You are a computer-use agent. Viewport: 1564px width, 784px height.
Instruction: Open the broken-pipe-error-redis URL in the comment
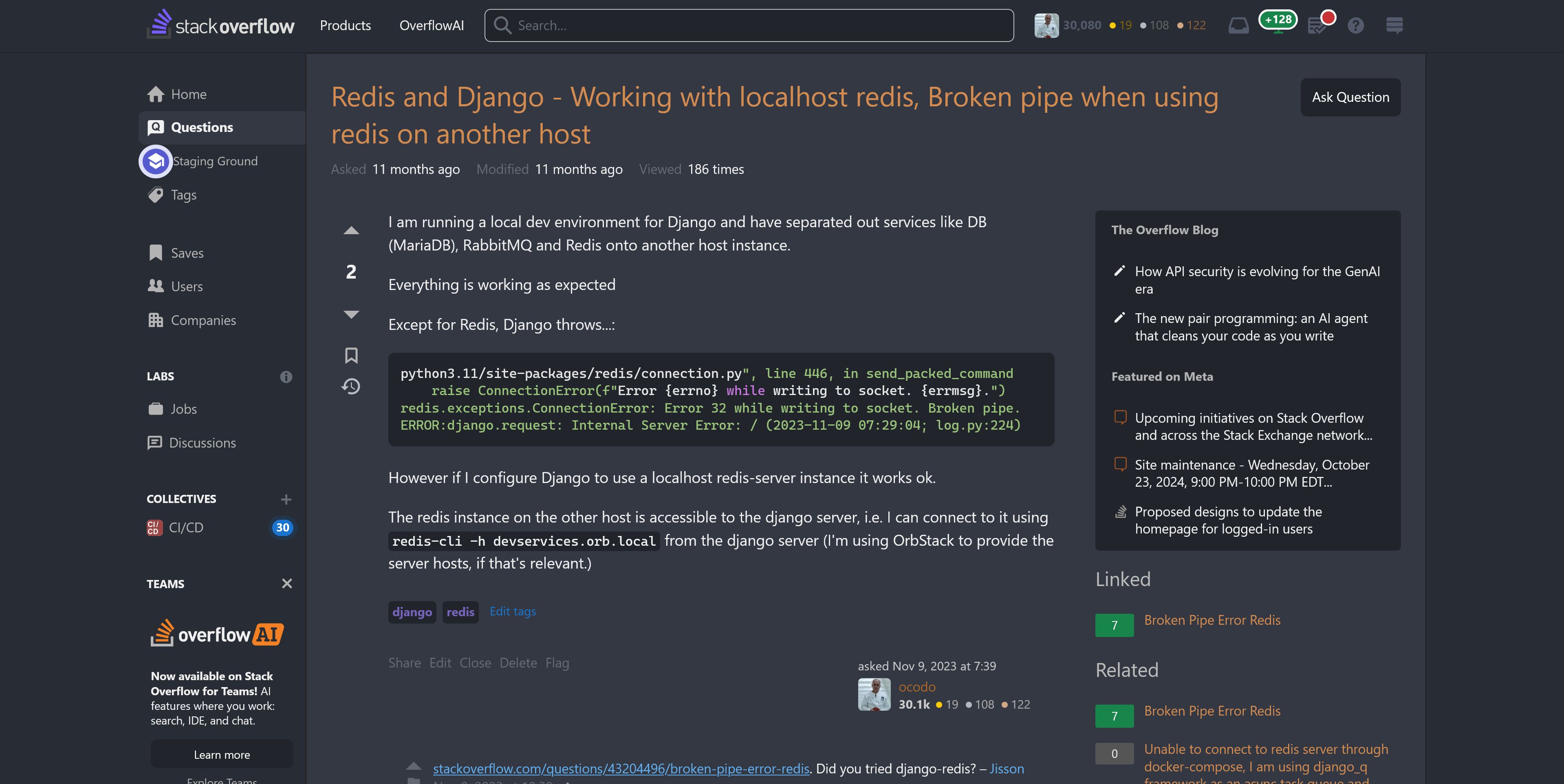621,768
